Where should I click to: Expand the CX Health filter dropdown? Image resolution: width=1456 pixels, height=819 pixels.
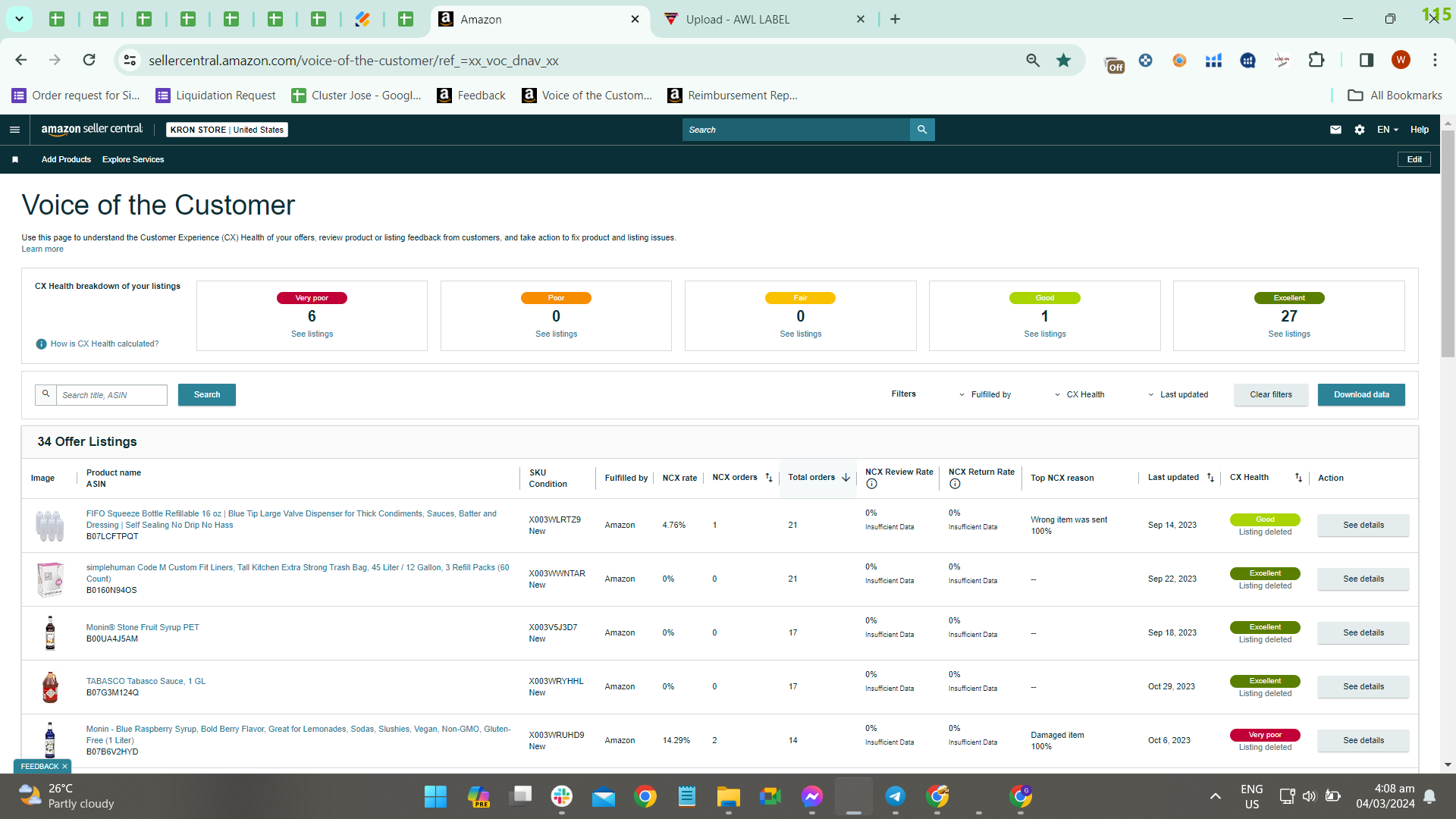(x=1080, y=394)
